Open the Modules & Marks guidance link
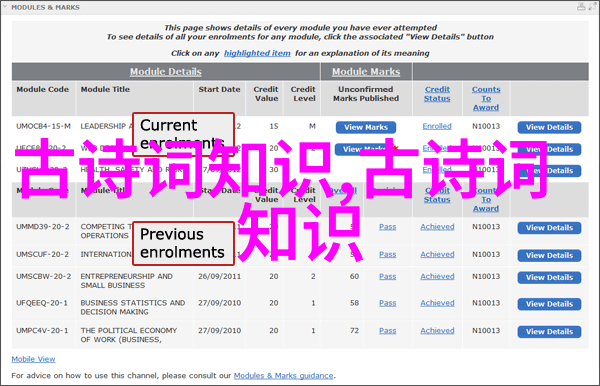Viewport: 600px width, 386px height. click(284, 376)
